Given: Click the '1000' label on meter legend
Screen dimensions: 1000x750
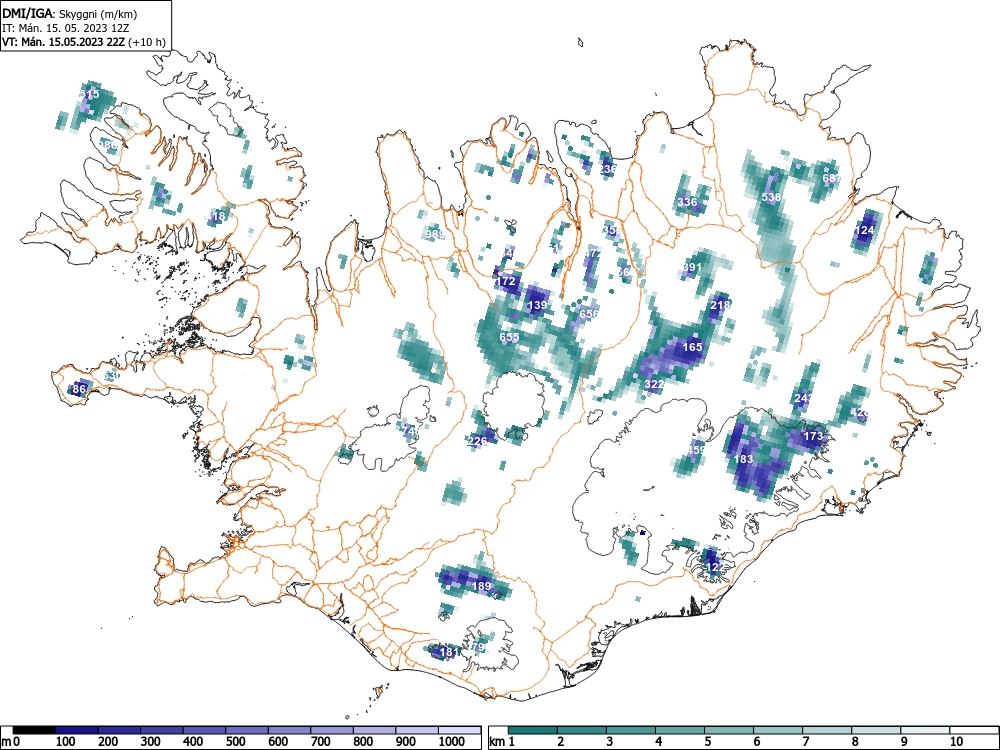Looking at the screenshot, I should click(451, 742).
